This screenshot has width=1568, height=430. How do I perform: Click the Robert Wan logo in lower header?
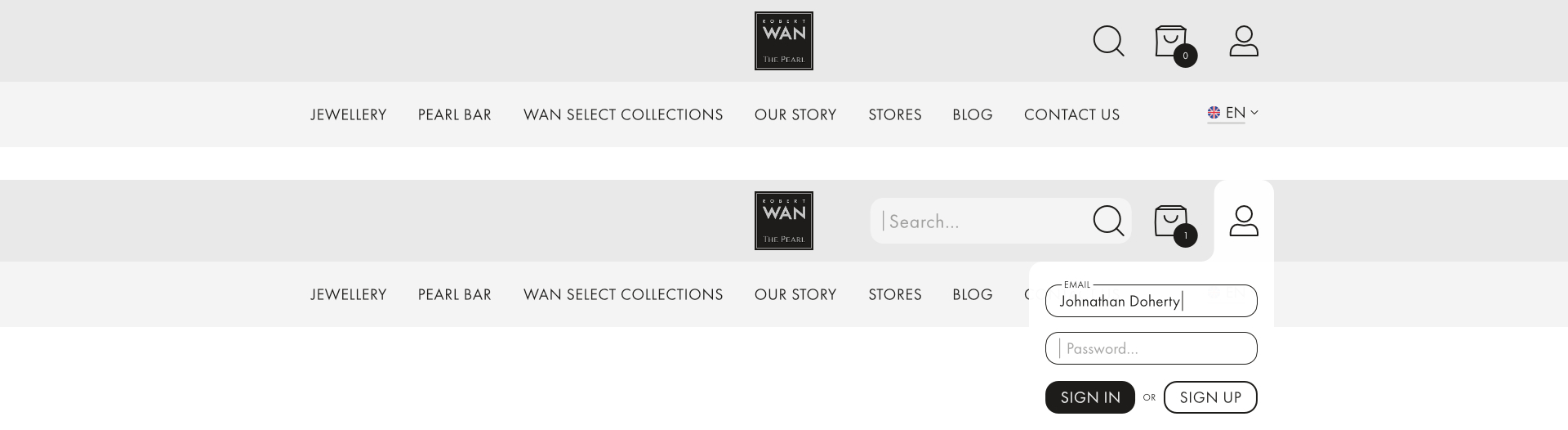(x=783, y=221)
